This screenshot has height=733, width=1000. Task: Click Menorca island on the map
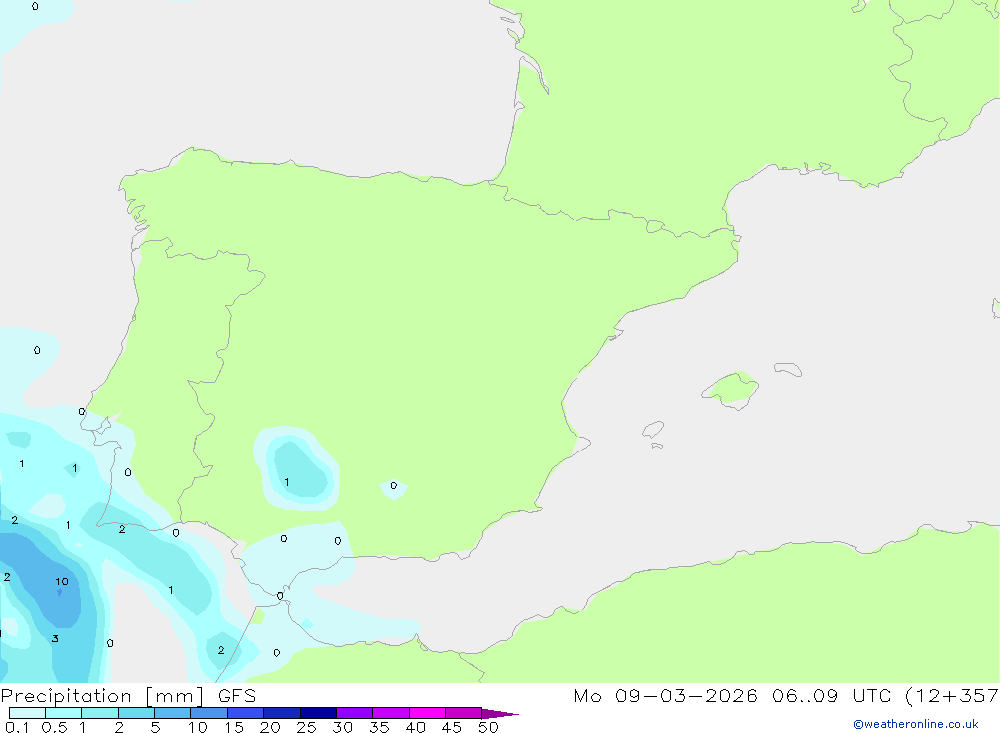point(788,369)
